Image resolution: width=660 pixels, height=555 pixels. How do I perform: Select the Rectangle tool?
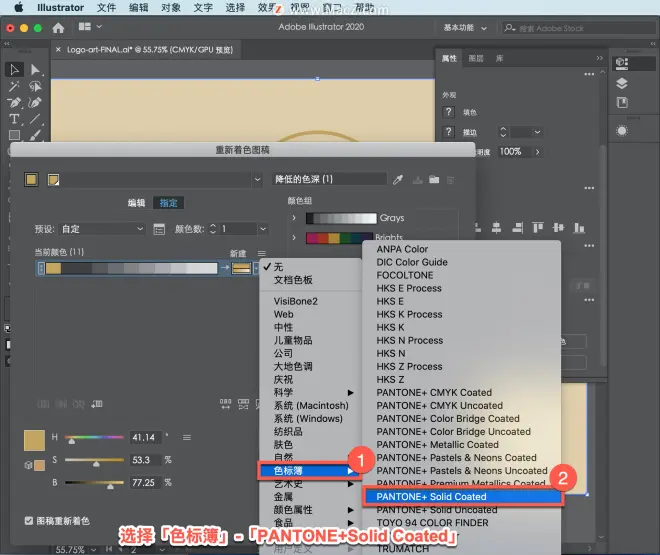coord(14,135)
